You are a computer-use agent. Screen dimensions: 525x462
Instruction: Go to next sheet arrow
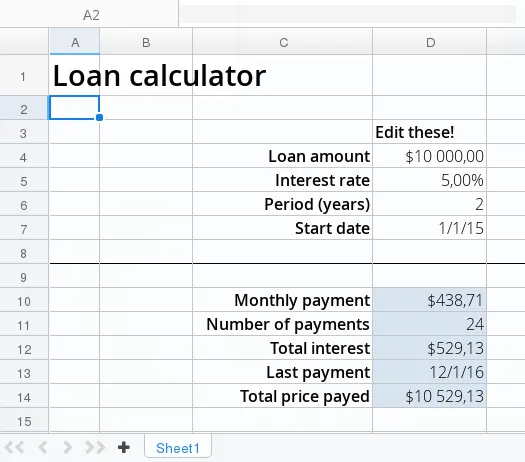point(67,448)
